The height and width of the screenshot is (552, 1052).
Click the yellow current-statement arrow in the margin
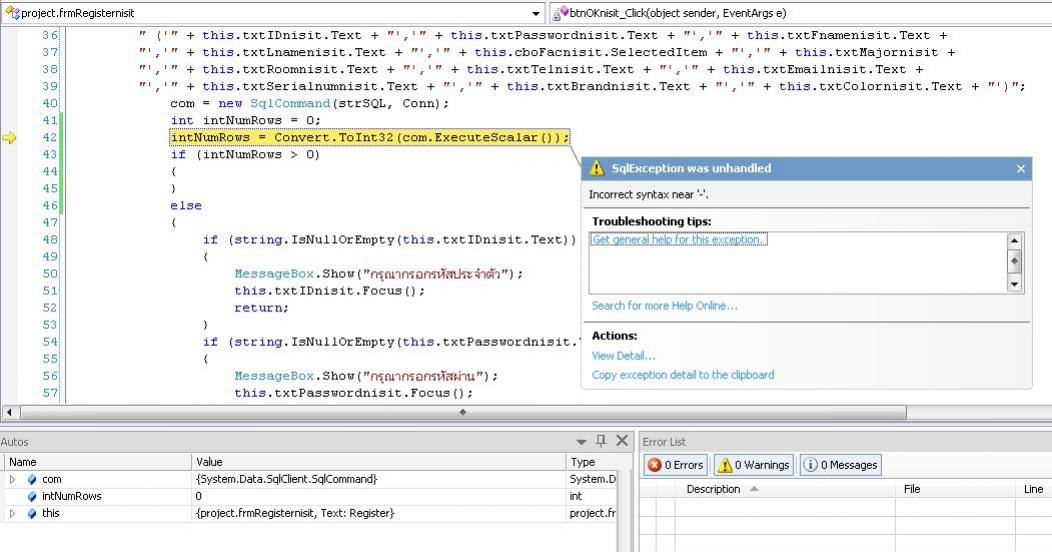tap(10, 138)
